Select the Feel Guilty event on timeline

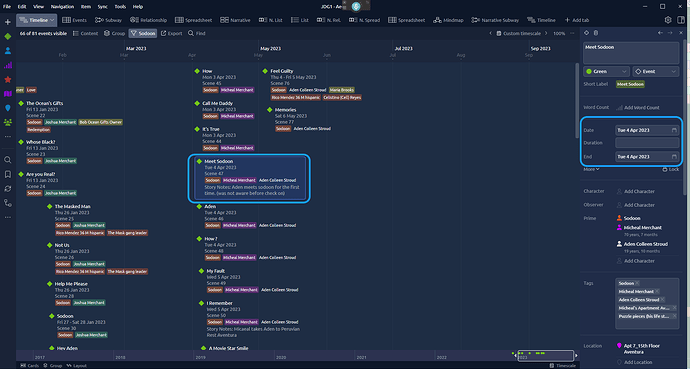click(282, 71)
